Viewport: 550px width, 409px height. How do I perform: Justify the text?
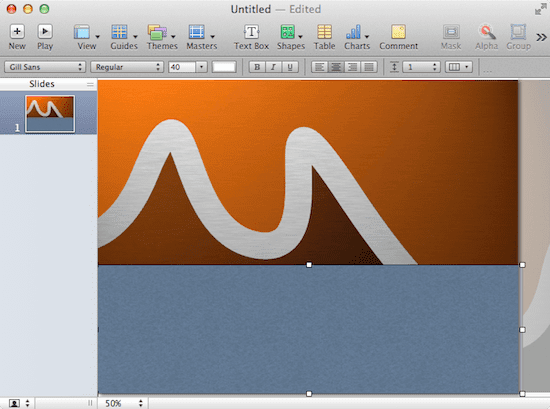click(369, 67)
